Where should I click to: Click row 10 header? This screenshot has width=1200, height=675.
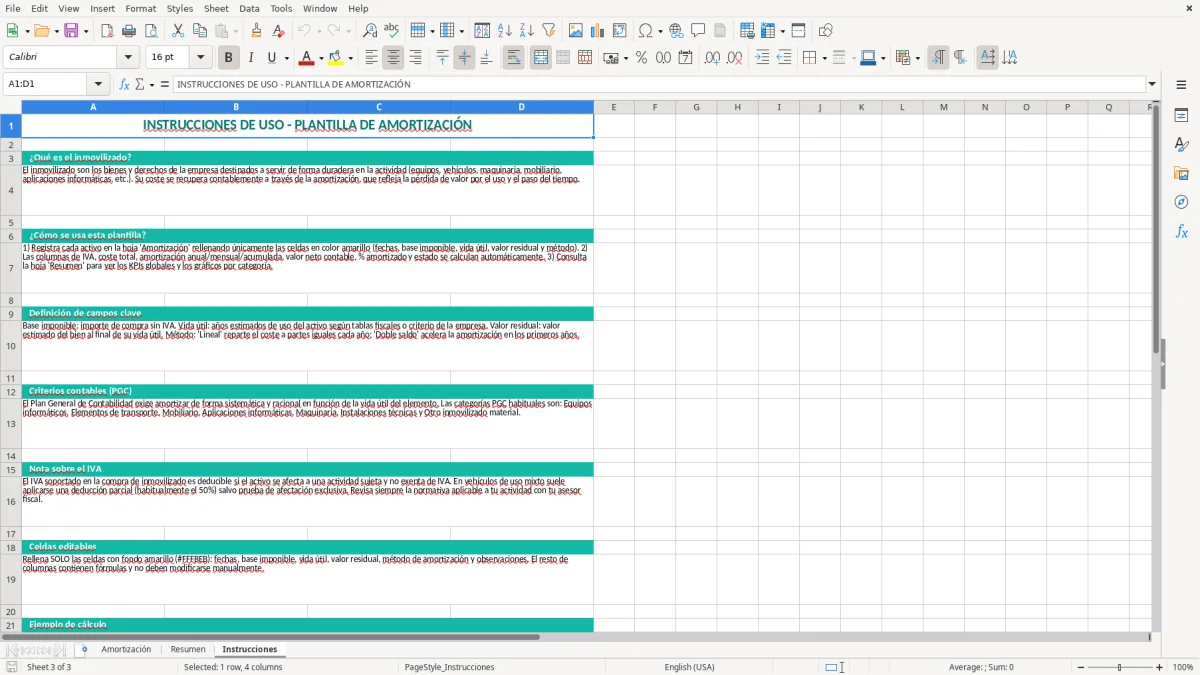10,346
